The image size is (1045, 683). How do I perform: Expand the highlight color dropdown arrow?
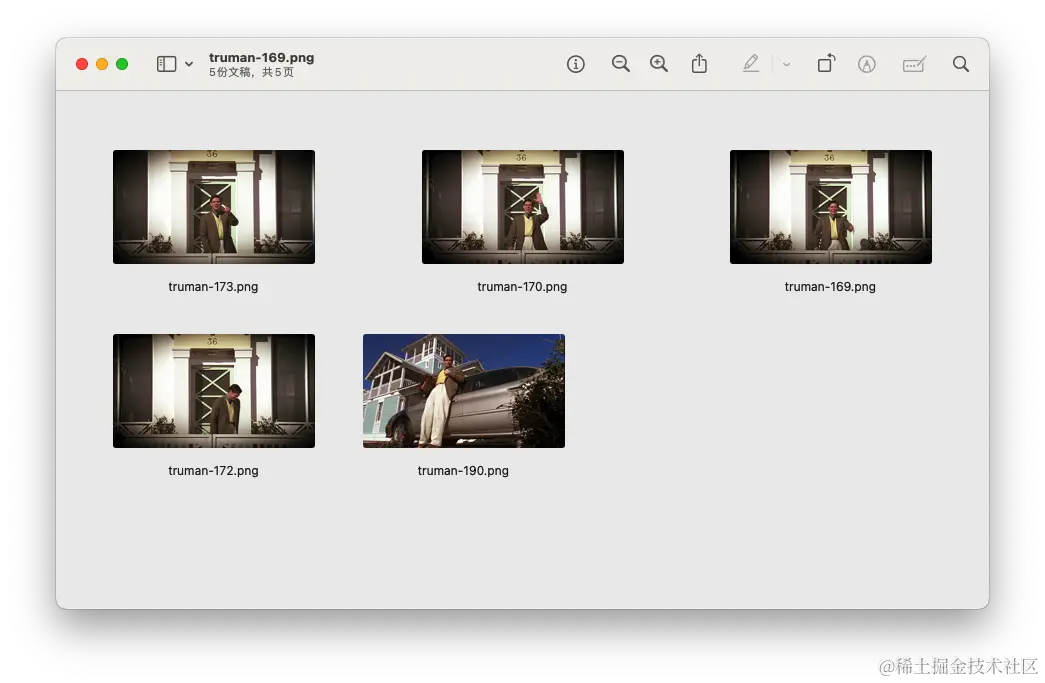tap(786, 64)
